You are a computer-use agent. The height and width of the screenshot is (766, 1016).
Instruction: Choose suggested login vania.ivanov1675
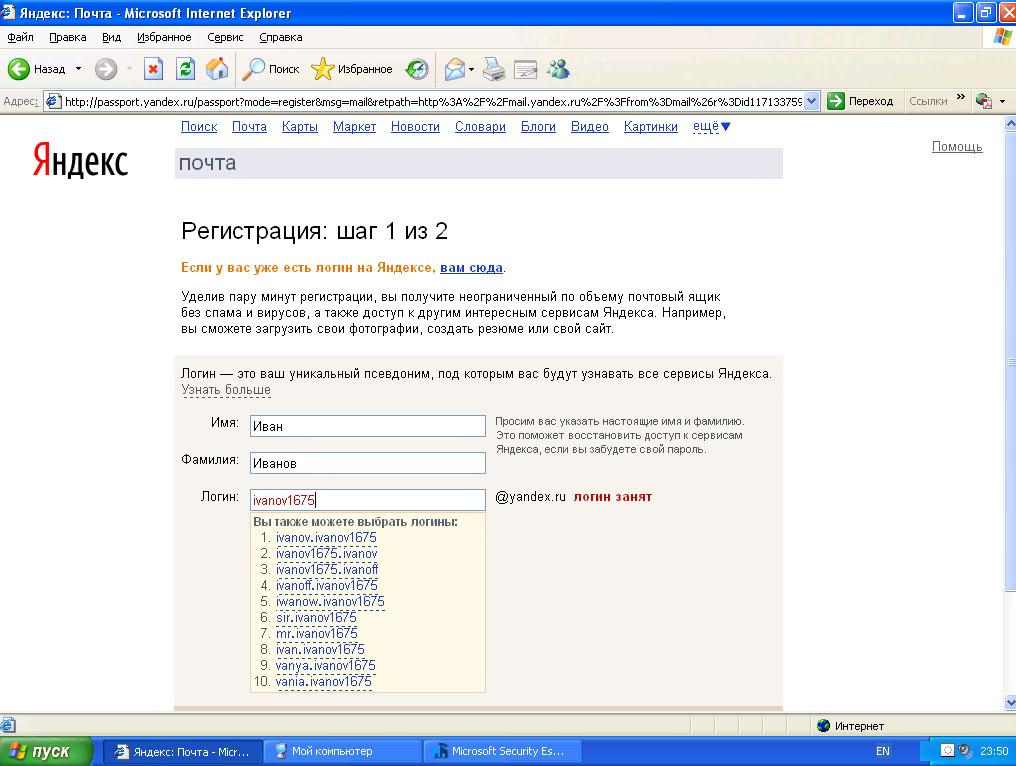[324, 681]
